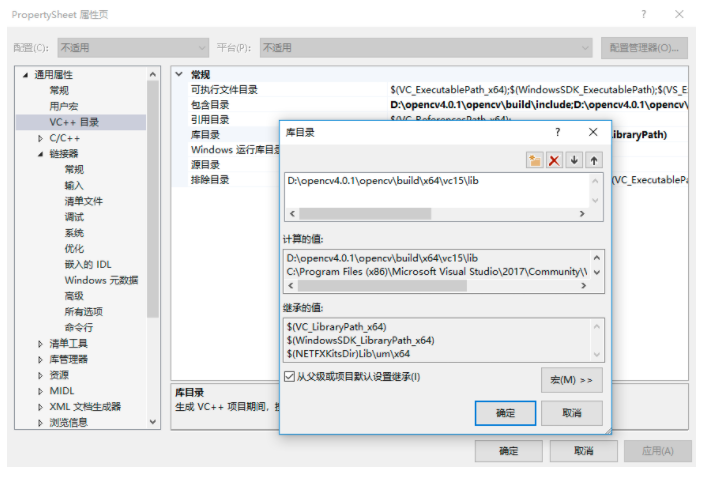
Task: Select VC++ 目录 tree item
Action: click(74, 122)
